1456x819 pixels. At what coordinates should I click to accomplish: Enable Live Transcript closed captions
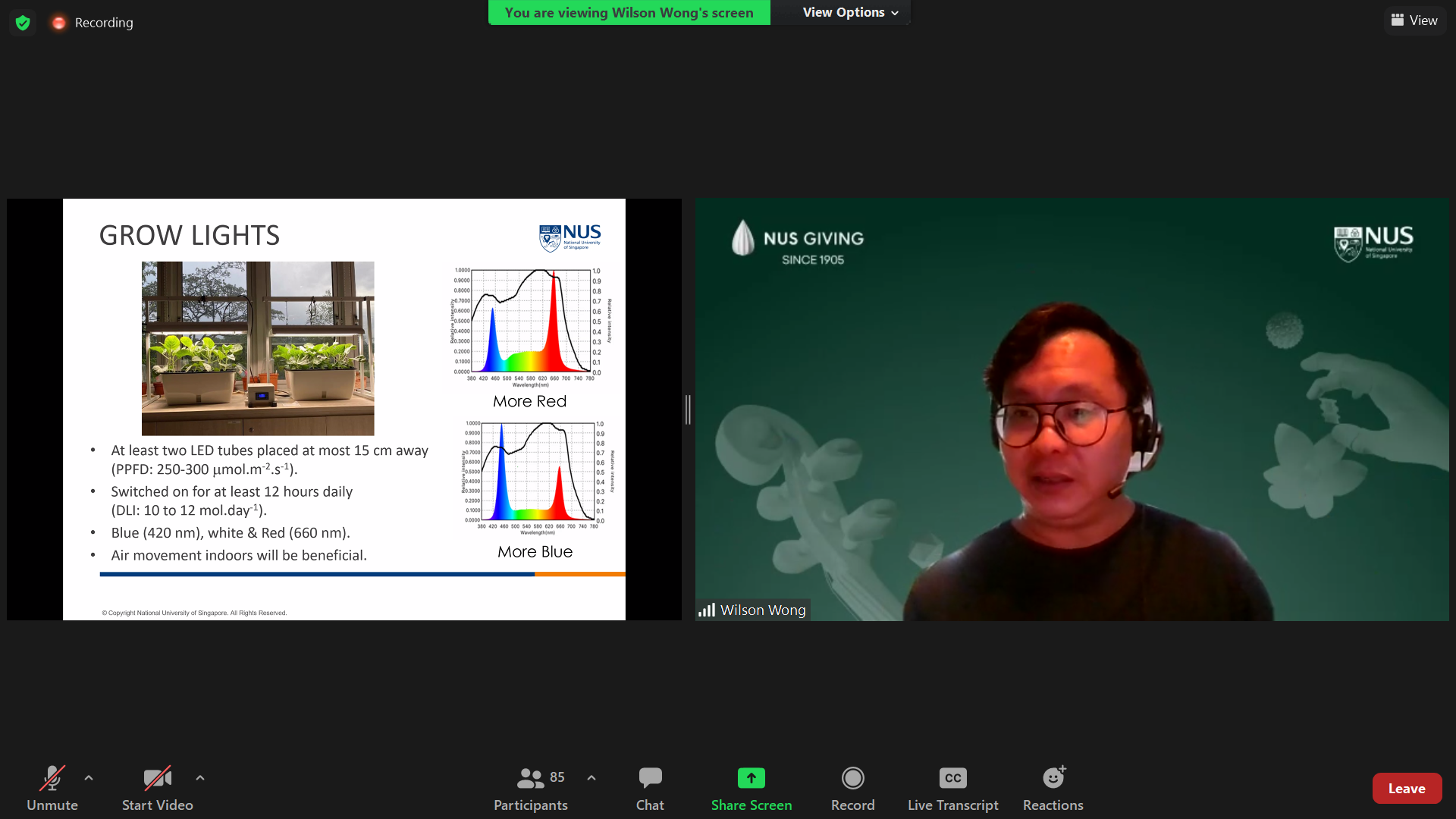click(x=952, y=788)
